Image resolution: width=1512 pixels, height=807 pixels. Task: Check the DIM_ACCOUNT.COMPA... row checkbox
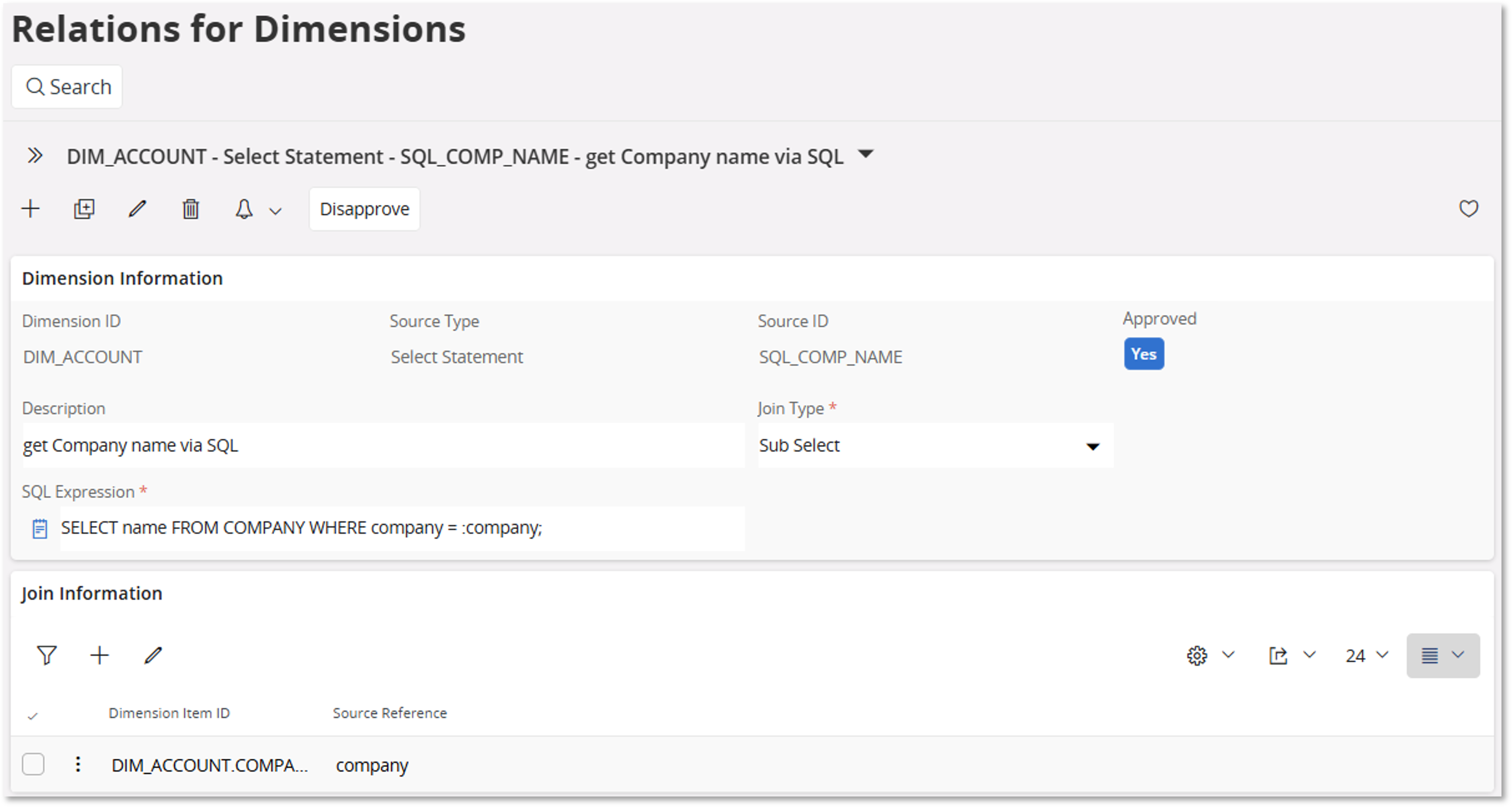(33, 765)
